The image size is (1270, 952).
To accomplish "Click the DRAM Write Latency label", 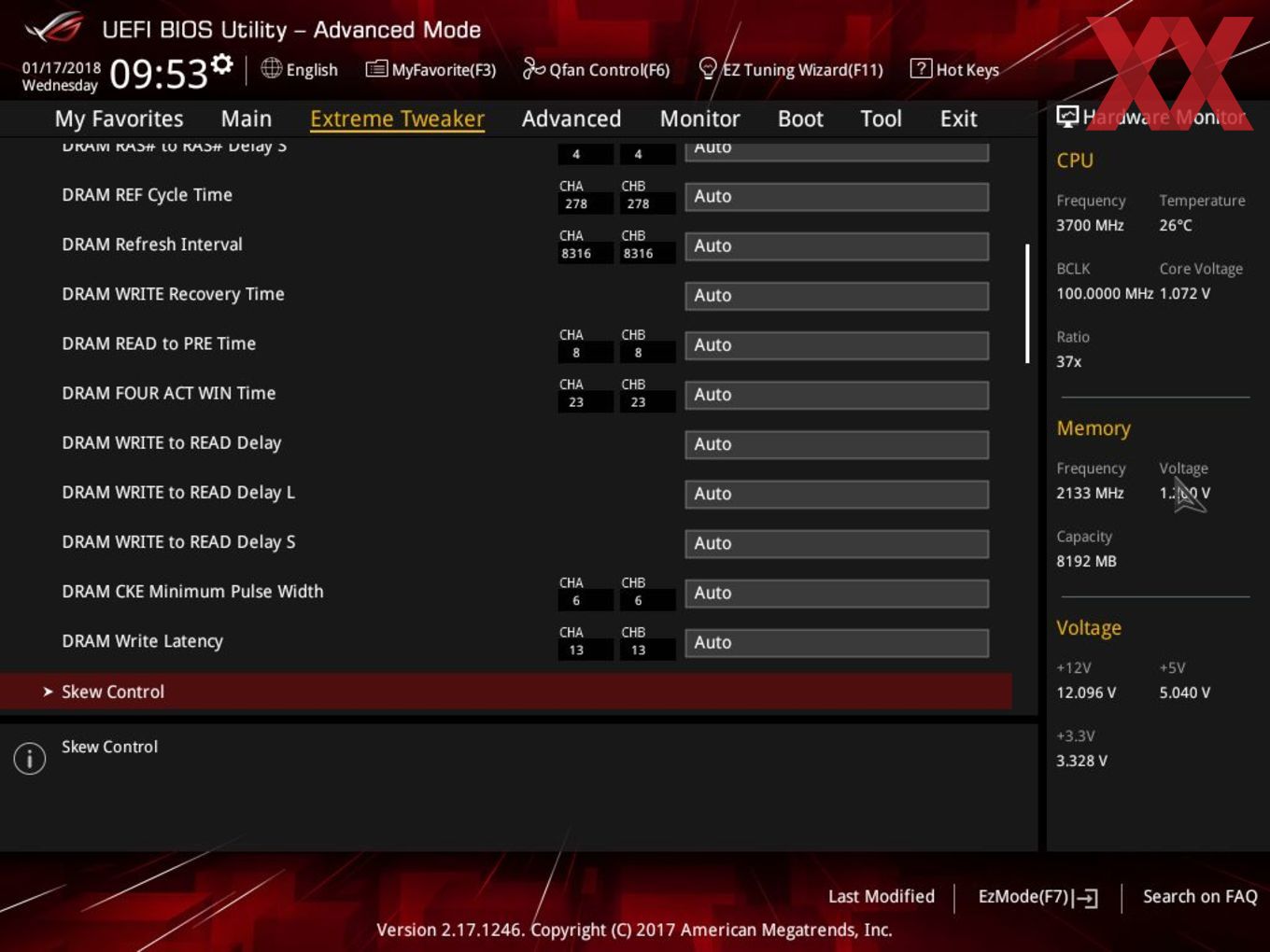I will (142, 641).
